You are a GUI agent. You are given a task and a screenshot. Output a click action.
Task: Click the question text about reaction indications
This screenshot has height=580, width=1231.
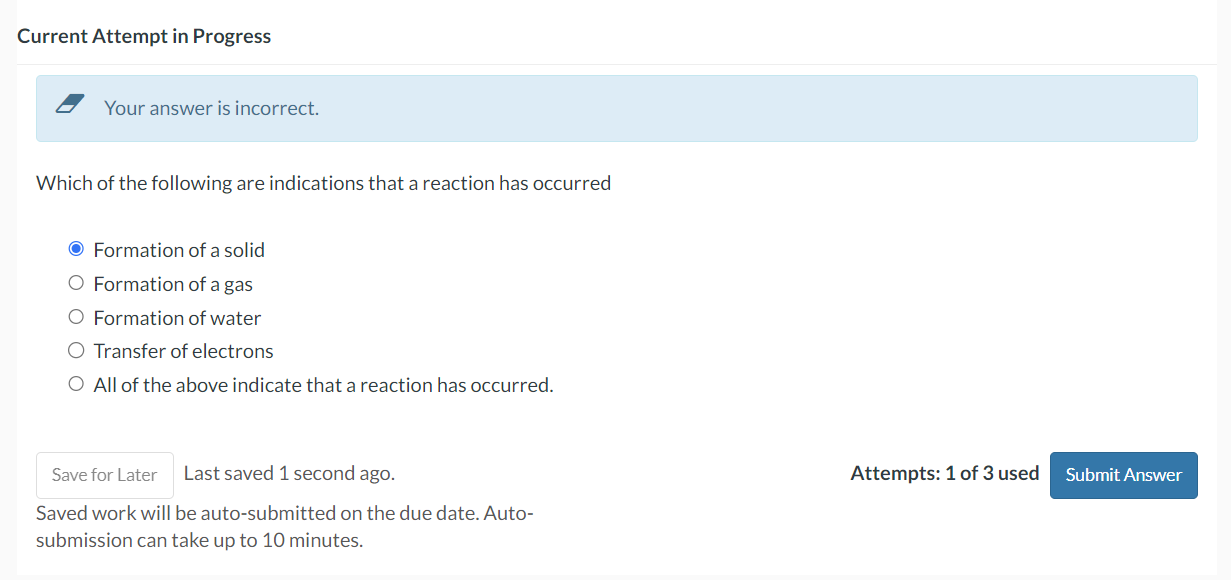click(323, 182)
